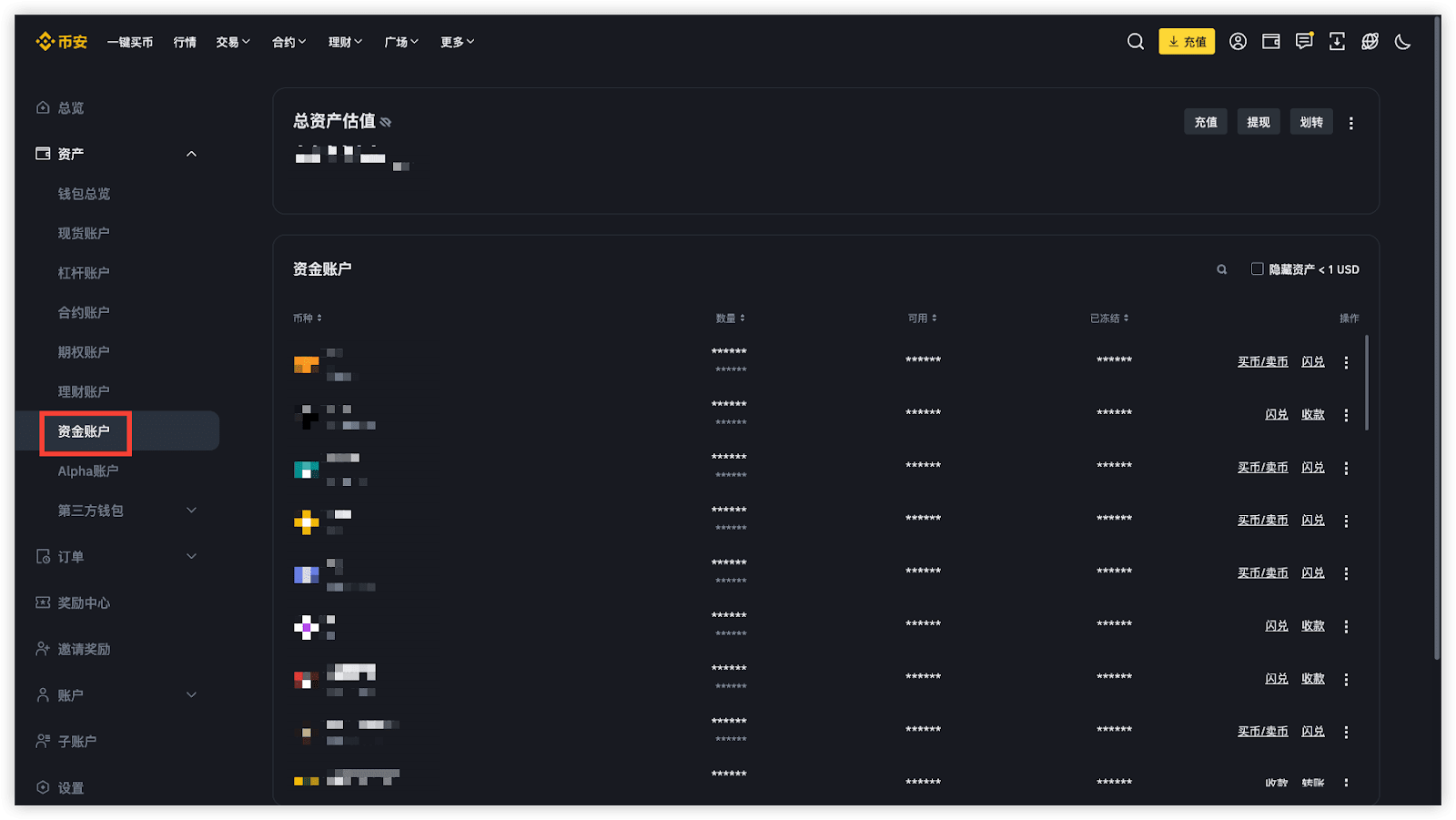The image size is (1456, 820).
Task: Open the three-dot menu on the third asset row
Action: [1346, 468]
